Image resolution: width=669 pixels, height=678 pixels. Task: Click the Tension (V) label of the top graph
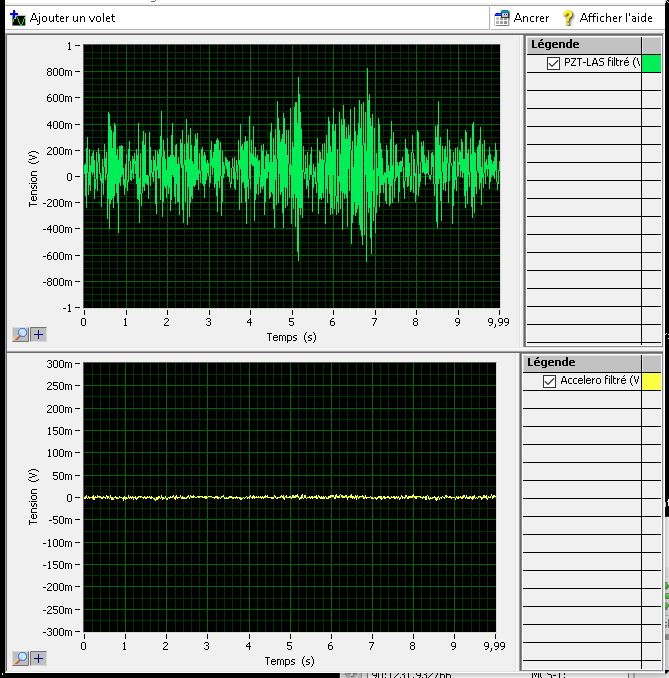33,178
